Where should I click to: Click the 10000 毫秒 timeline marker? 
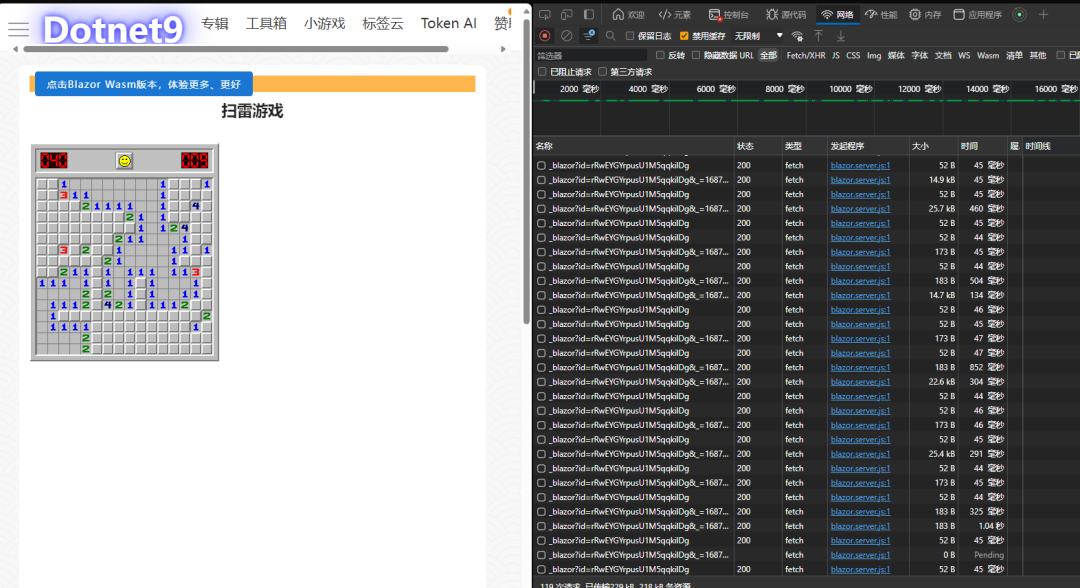851,89
